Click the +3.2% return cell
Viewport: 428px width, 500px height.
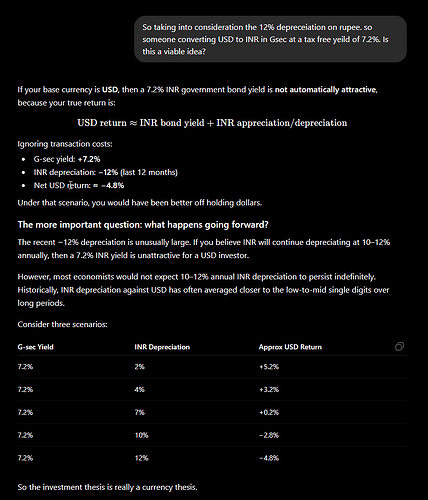click(x=269, y=389)
